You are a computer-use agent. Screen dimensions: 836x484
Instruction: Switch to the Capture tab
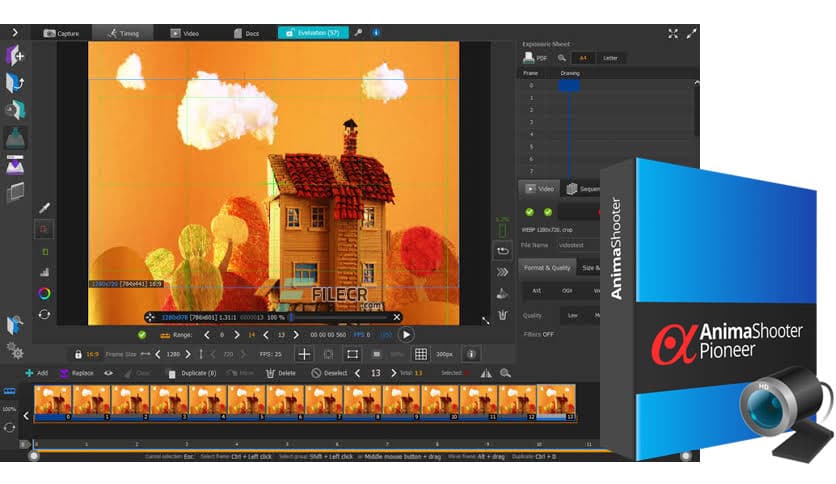[x=61, y=33]
